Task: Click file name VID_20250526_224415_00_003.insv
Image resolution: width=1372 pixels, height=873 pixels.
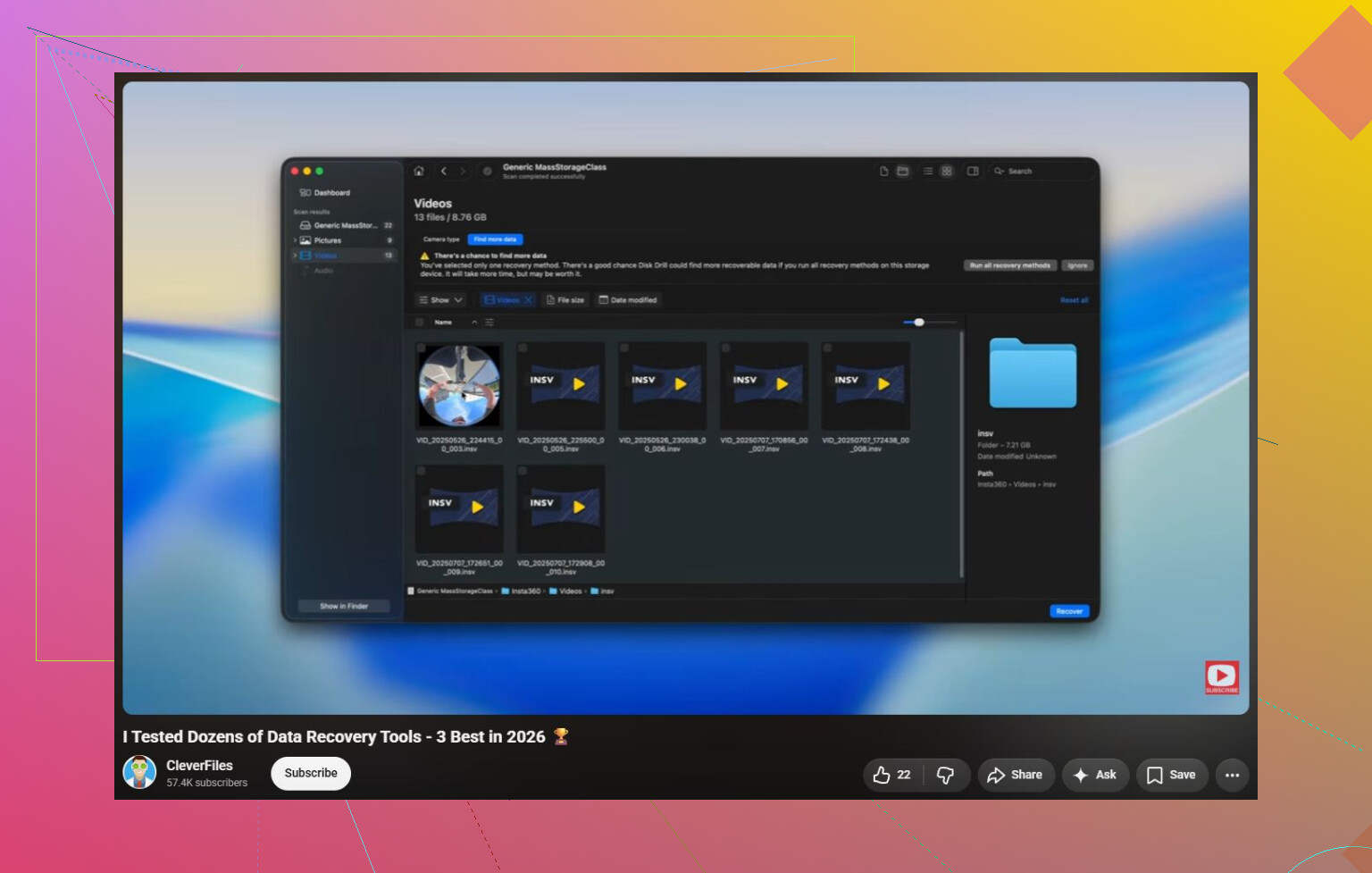Action: point(459,444)
